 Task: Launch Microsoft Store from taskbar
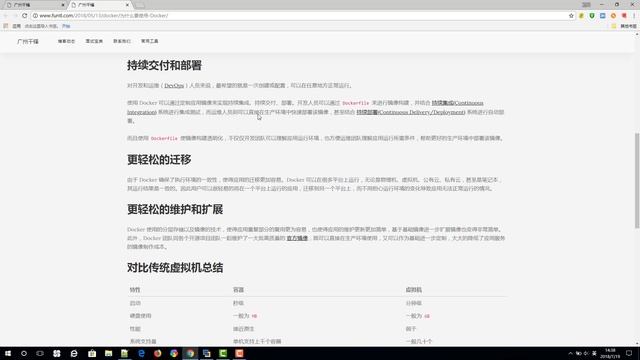92,353
